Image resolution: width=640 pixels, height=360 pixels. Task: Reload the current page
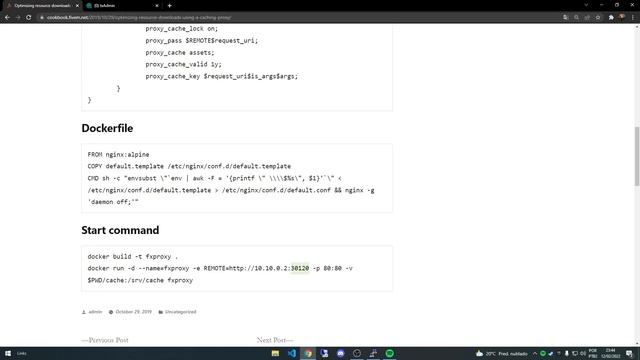tap(29, 18)
